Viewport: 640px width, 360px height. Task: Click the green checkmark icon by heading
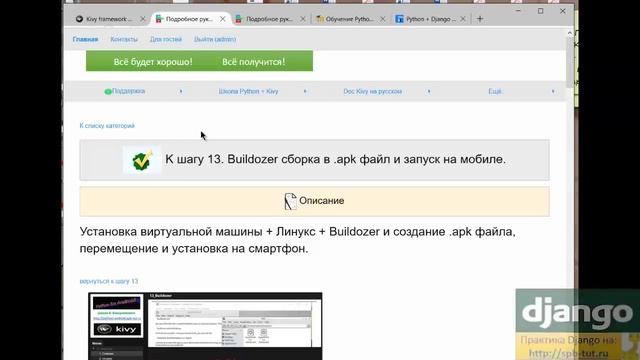click(x=142, y=160)
